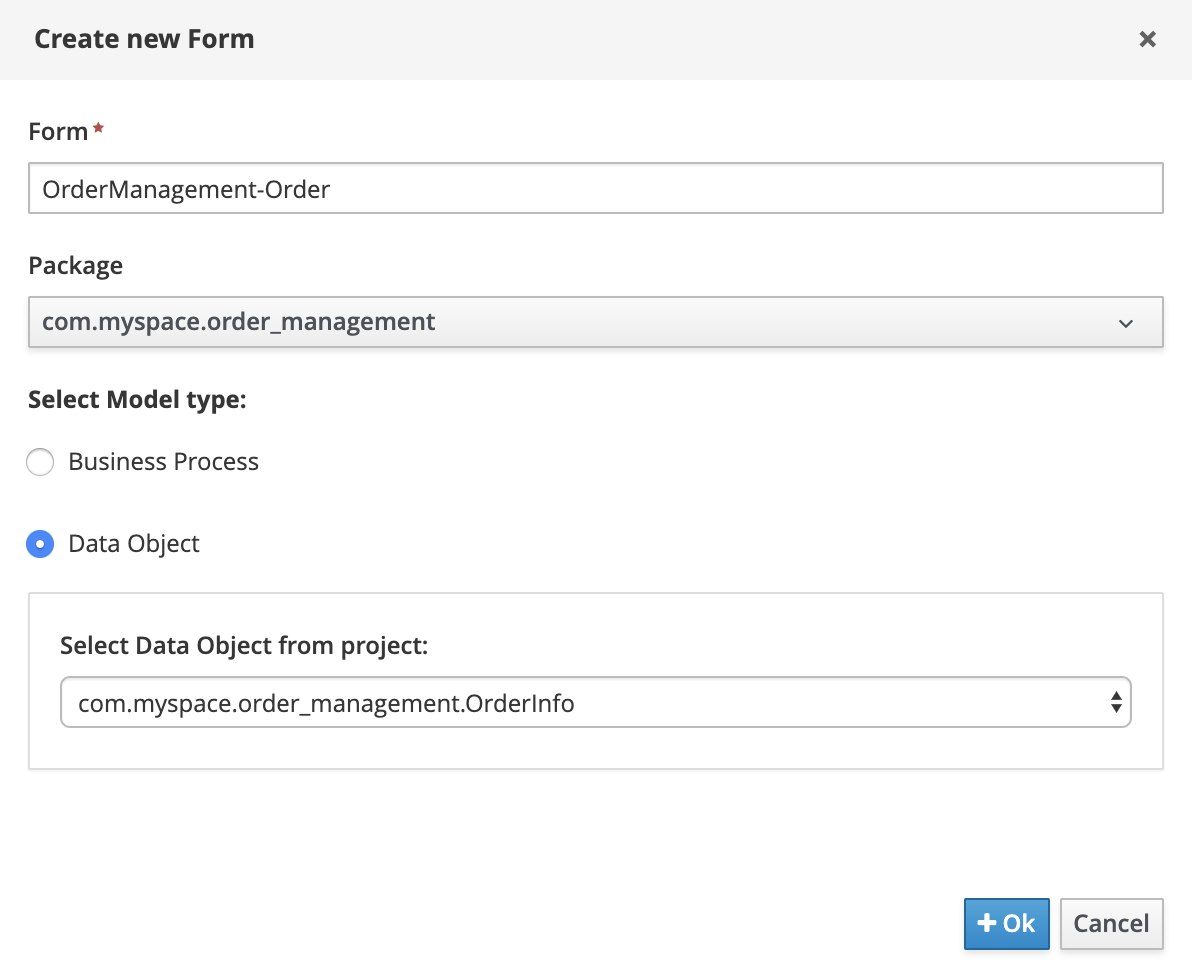
Task: Select the Data Object radio button
Action: point(40,544)
